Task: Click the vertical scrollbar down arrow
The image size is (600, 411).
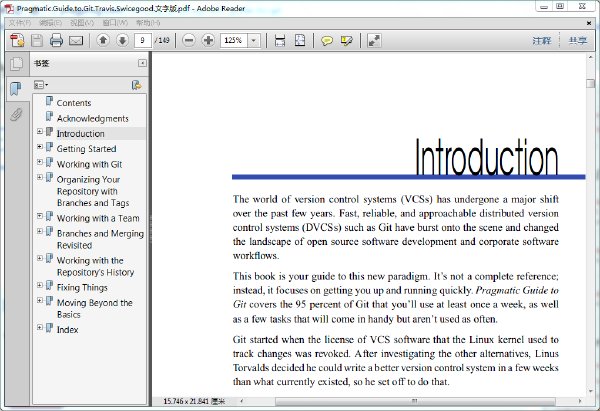Action: 591,391
